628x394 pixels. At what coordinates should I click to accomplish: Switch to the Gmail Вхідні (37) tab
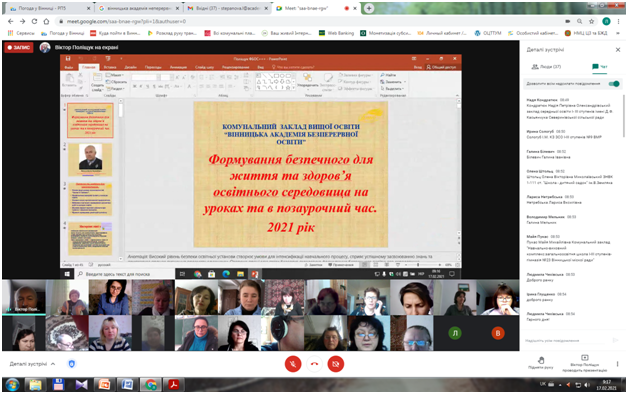coord(227,8)
